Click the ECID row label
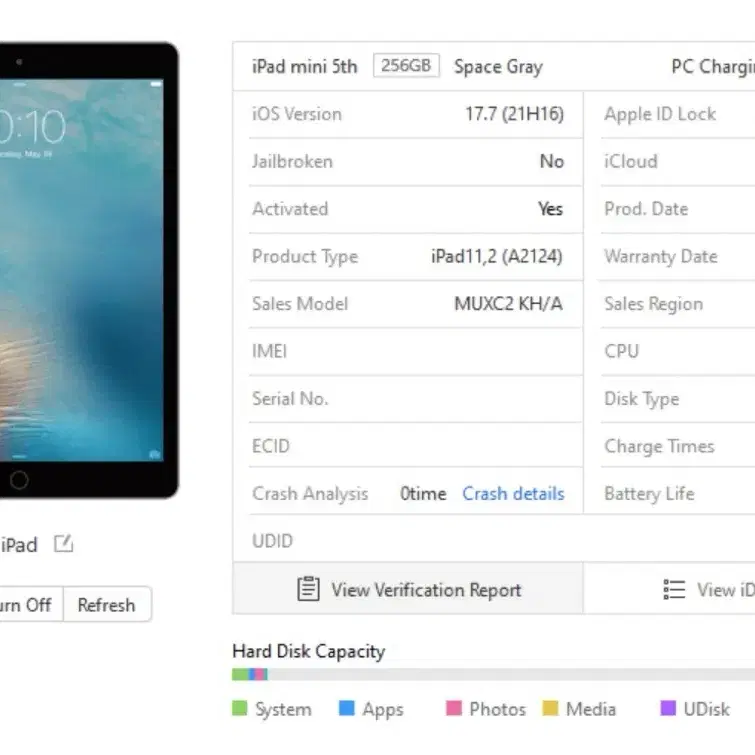755x755 pixels. point(271,446)
